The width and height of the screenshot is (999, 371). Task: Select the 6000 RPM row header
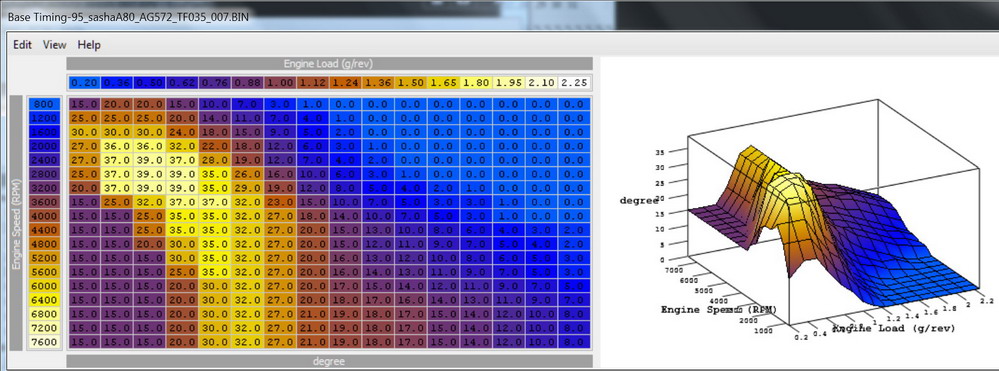point(45,286)
